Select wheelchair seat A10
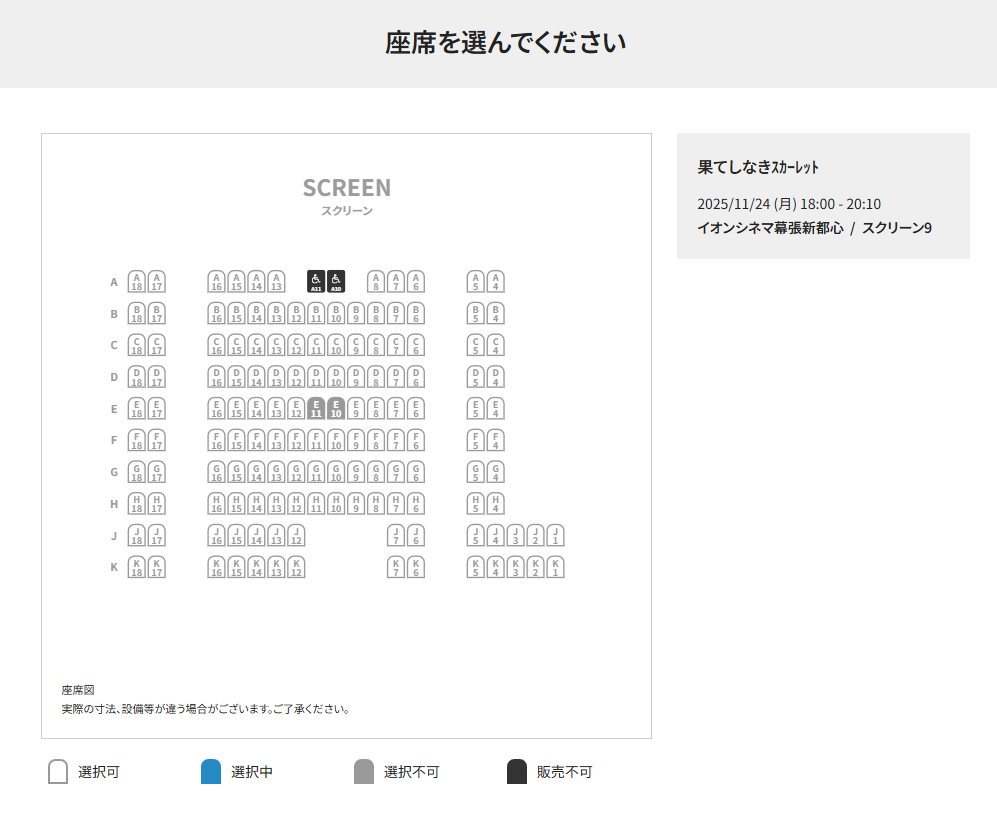This screenshot has width=997, height=816. point(336,282)
